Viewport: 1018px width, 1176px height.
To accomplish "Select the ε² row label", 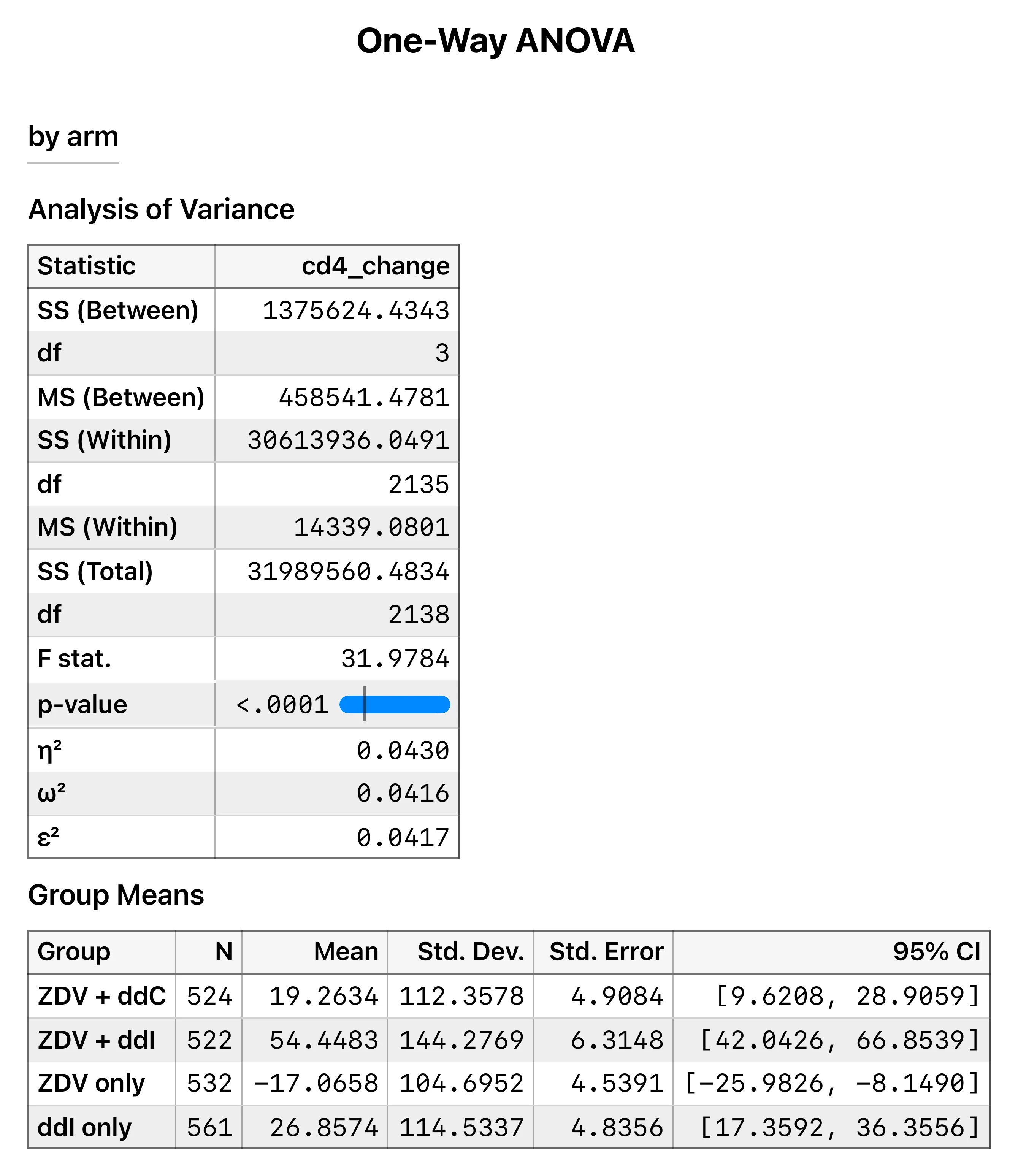I will coord(48,837).
